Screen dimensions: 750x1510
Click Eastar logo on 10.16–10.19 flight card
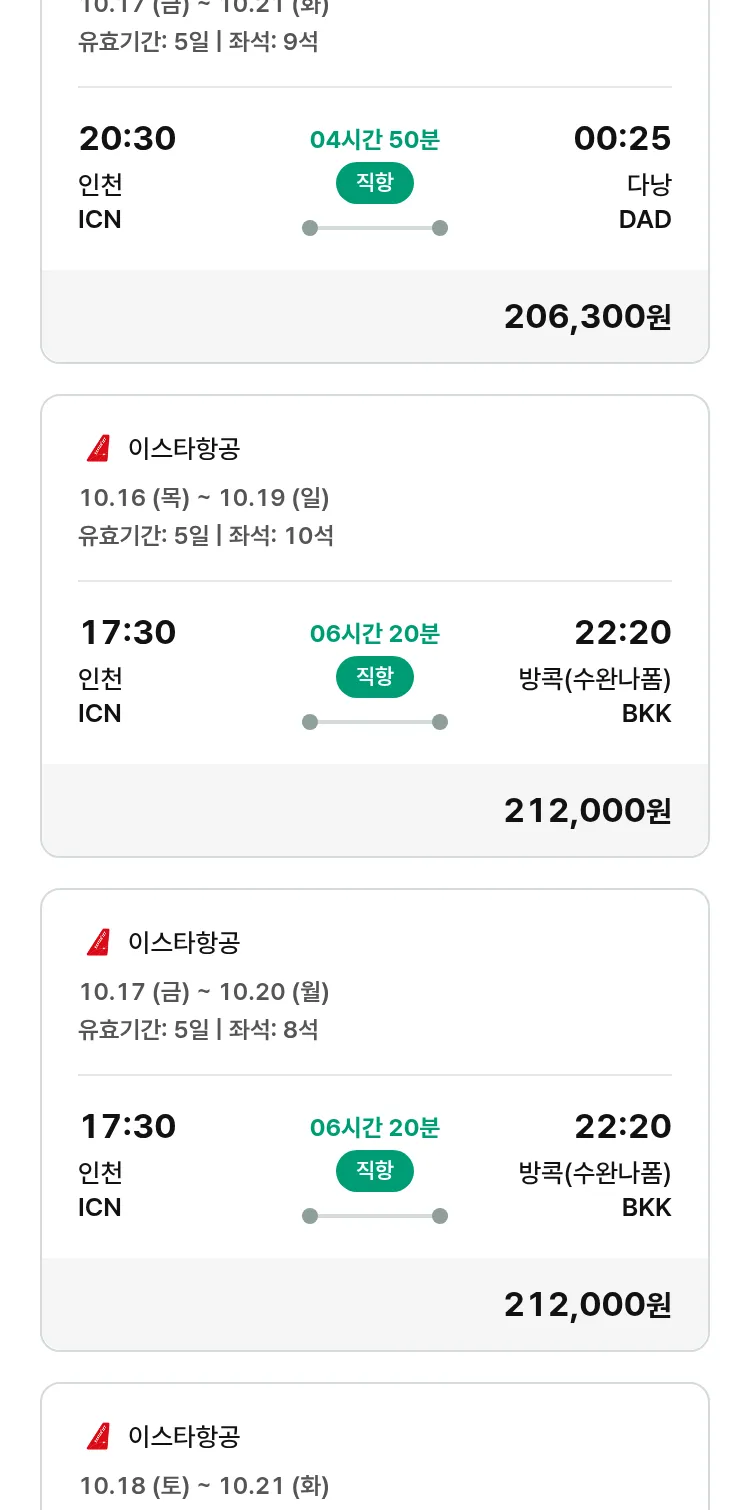pyautogui.click(x=98, y=449)
